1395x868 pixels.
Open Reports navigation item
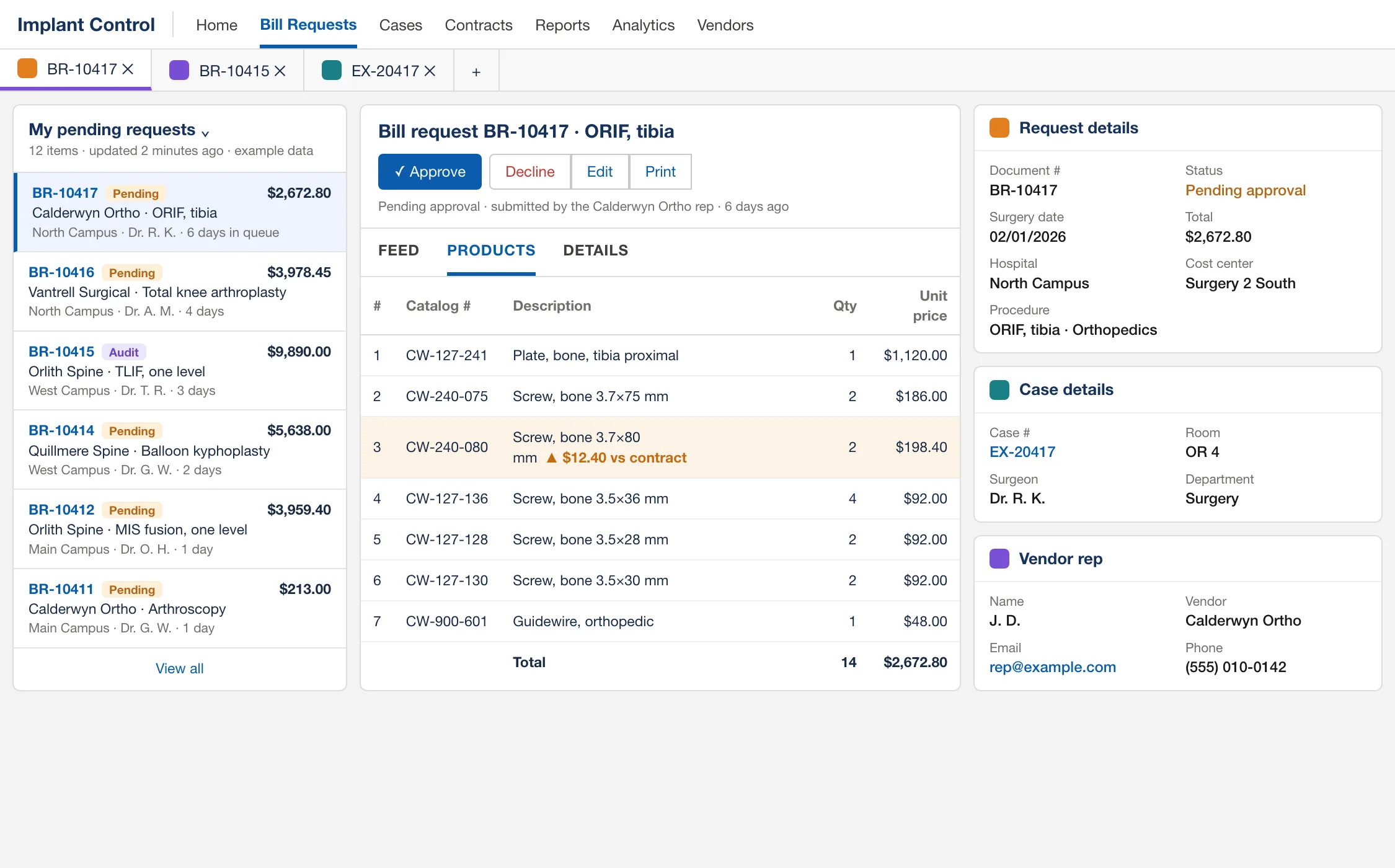tap(562, 25)
